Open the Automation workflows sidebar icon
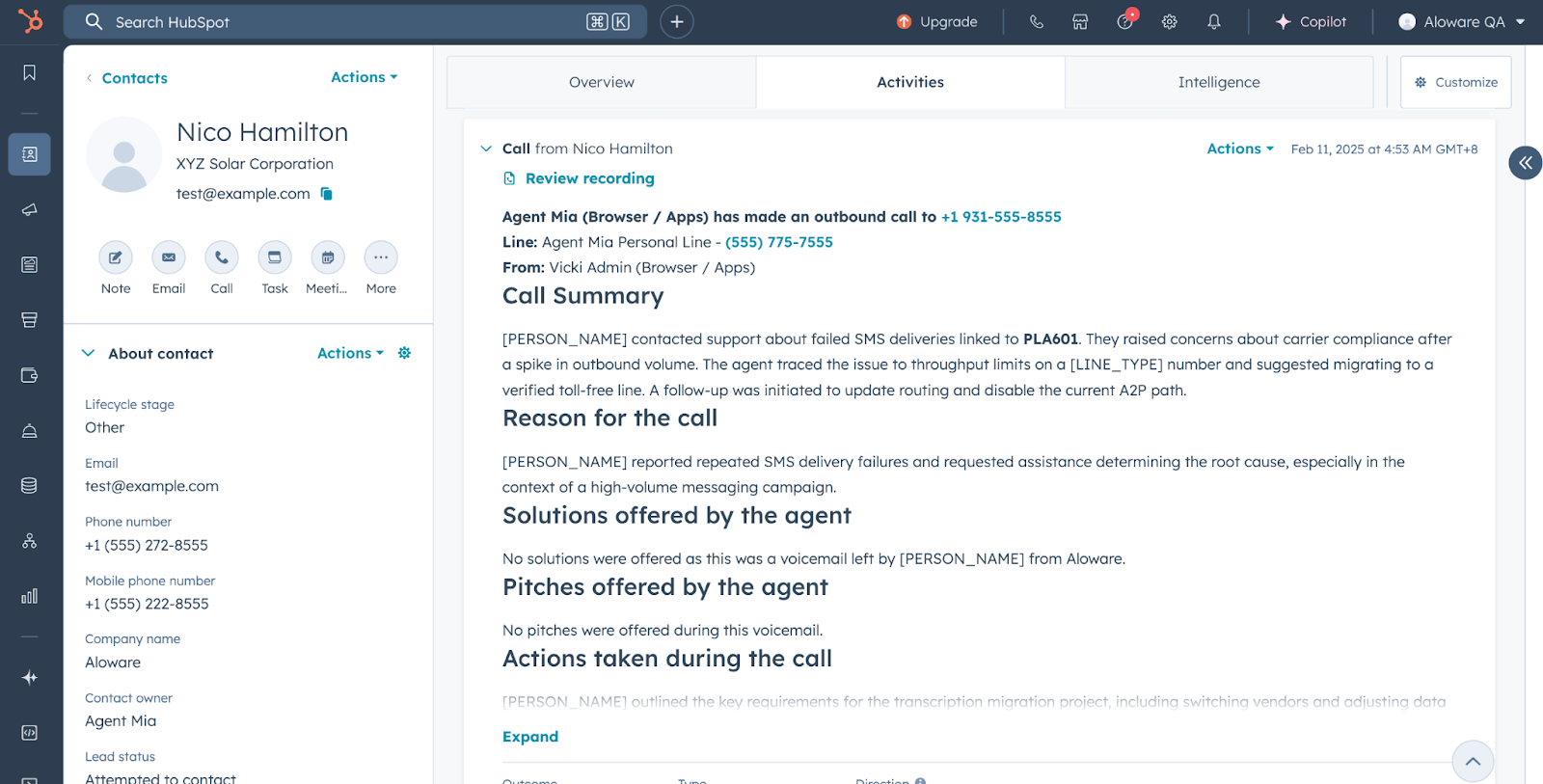 [x=30, y=541]
